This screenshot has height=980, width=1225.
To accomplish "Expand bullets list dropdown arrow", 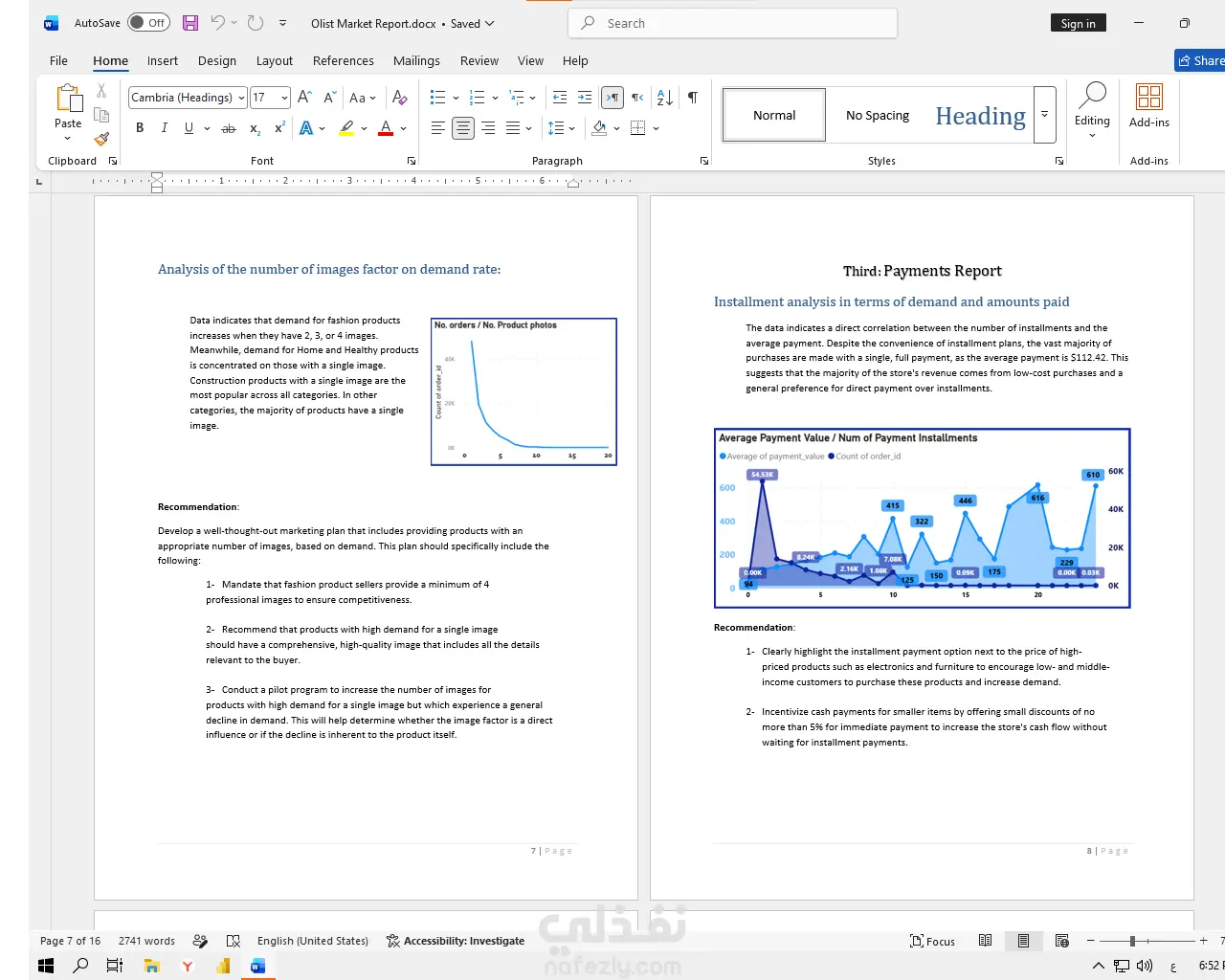I will point(456,98).
